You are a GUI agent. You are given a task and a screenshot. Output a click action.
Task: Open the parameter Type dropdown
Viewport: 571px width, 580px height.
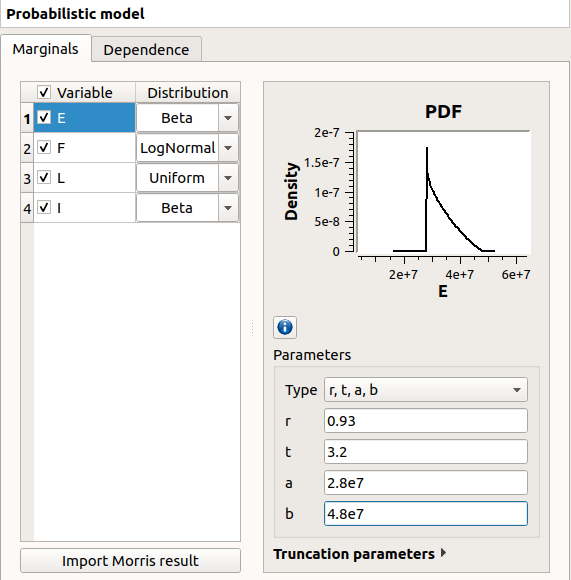(x=426, y=390)
